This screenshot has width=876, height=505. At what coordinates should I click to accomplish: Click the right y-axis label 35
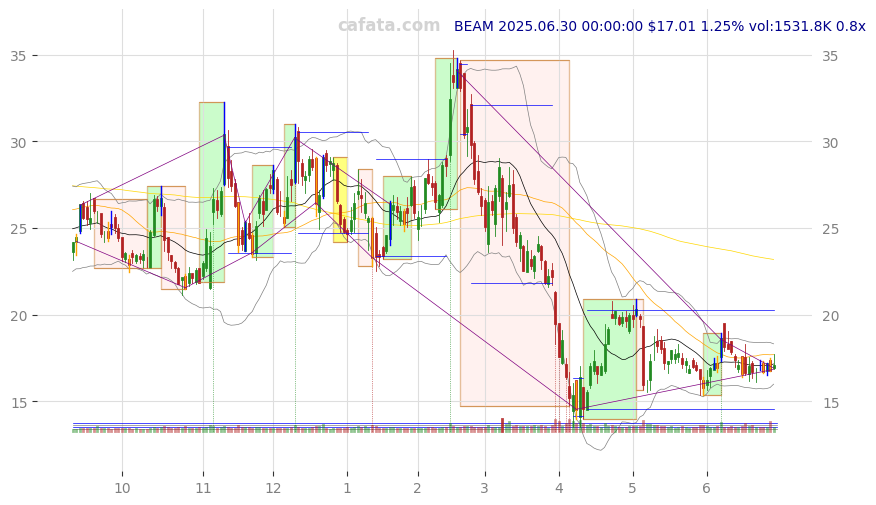[830, 56]
